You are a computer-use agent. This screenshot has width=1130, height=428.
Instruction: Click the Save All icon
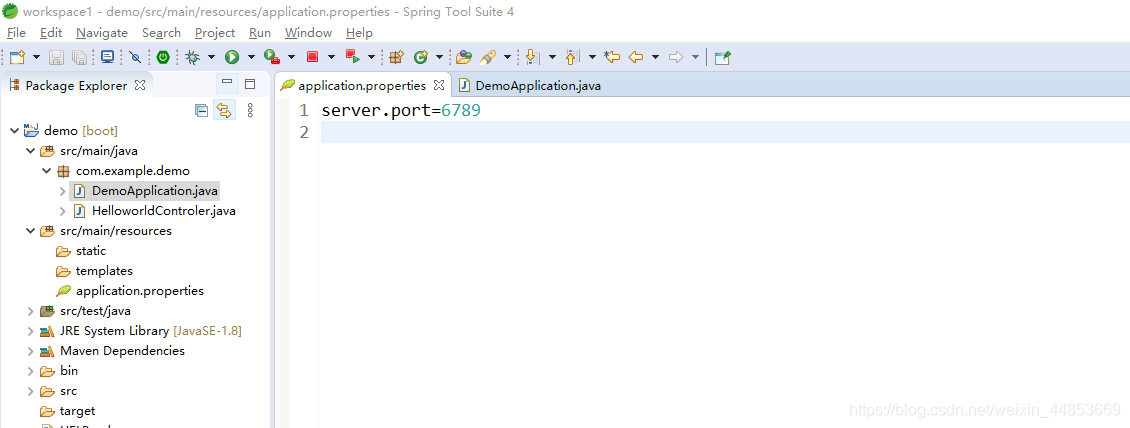(x=79, y=57)
